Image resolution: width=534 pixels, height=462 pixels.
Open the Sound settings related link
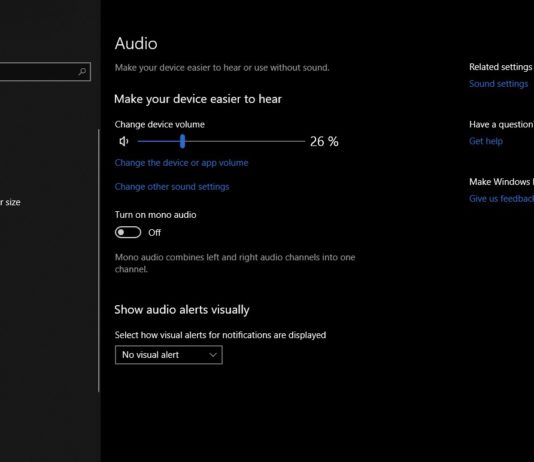[499, 84]
